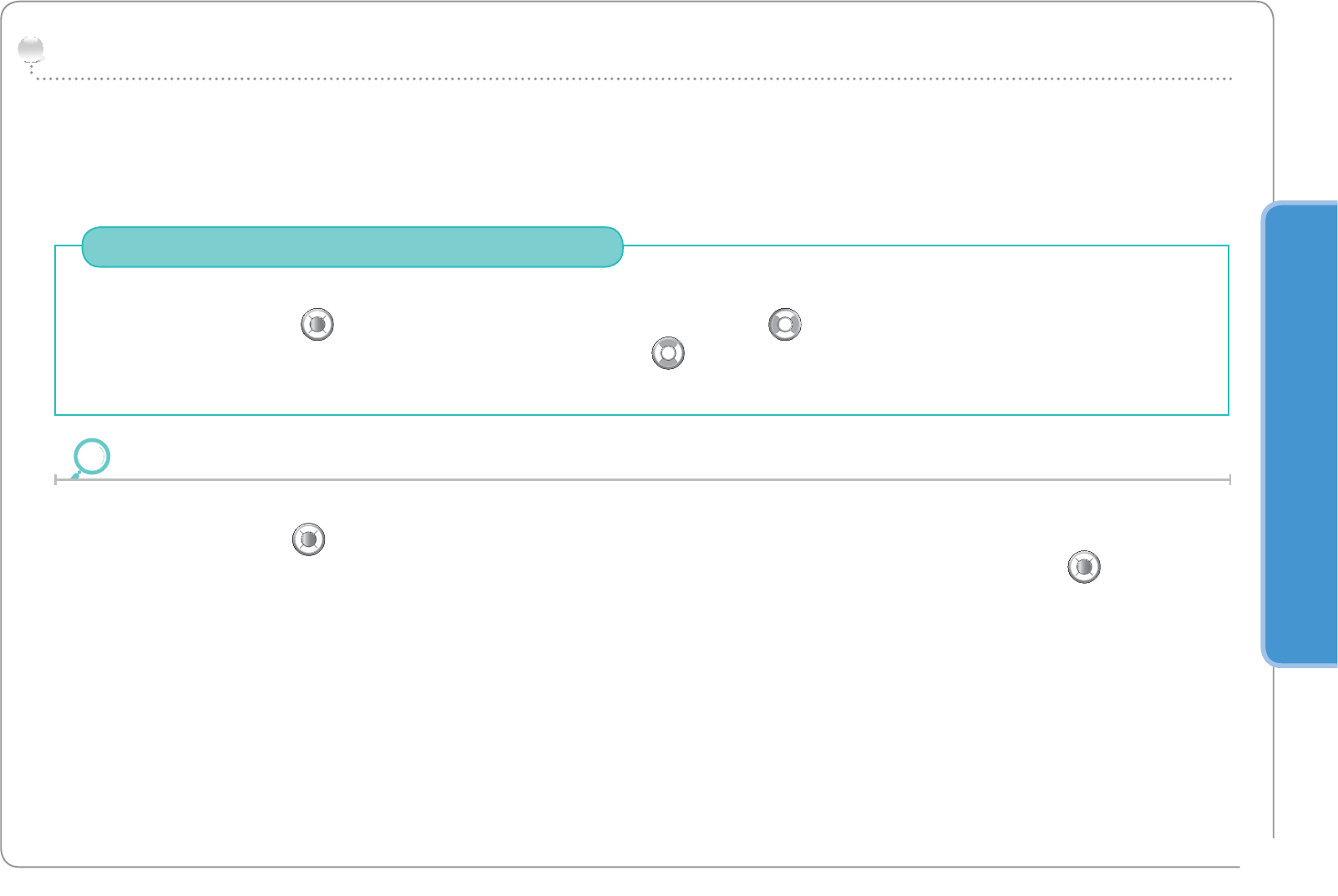
Task: Click the right end tick of grey divider
Action: [x=1229, y=480]
